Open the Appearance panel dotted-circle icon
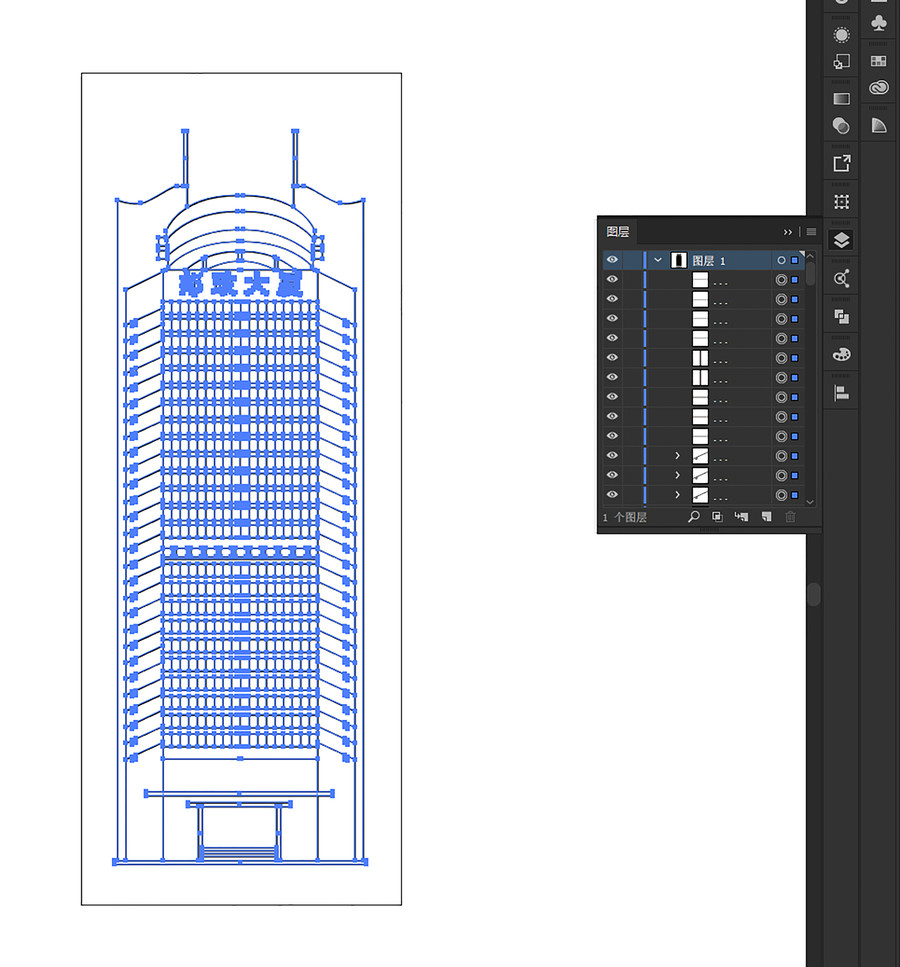 841,35
